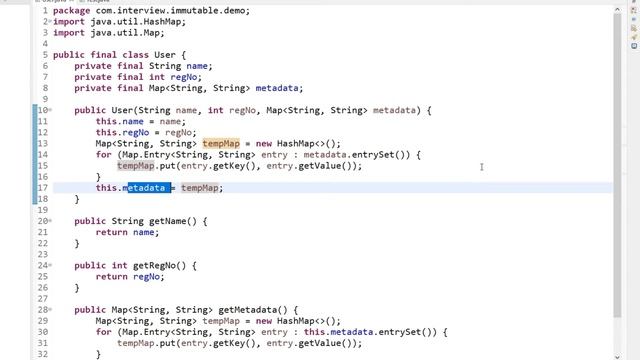Collapse the getRegNo method fold on line 24
The width and height of the screenshot is (640, 360).
(50, 265)
